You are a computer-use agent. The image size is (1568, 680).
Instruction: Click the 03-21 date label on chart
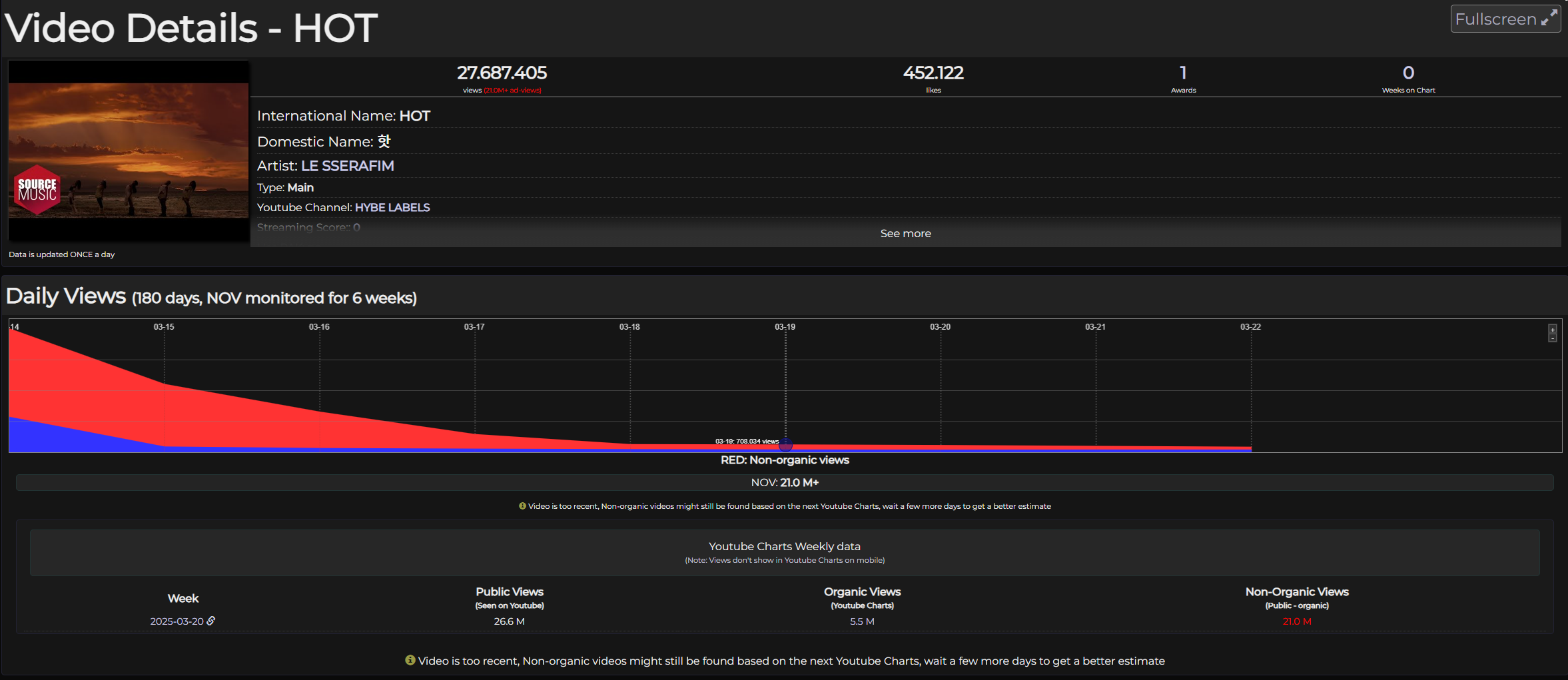pos(1095,327)
